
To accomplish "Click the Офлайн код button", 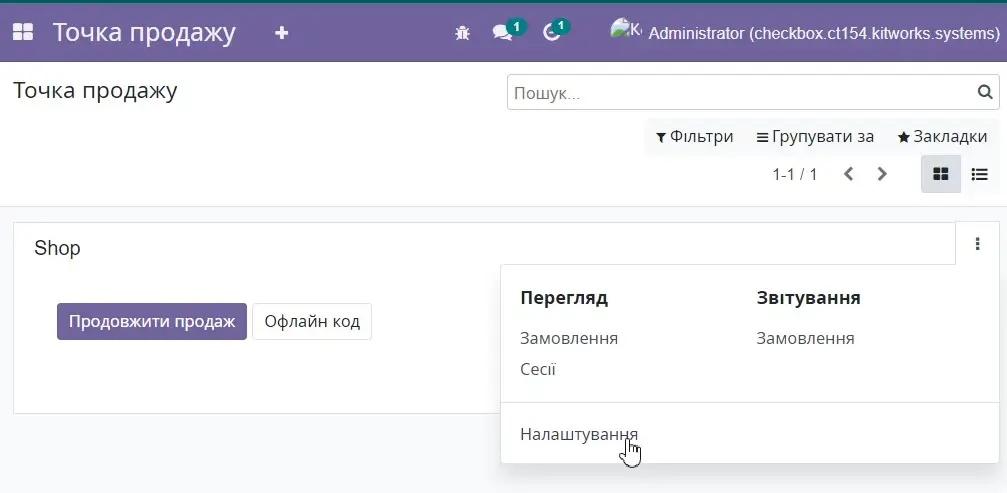I will (x=312, y=322).
